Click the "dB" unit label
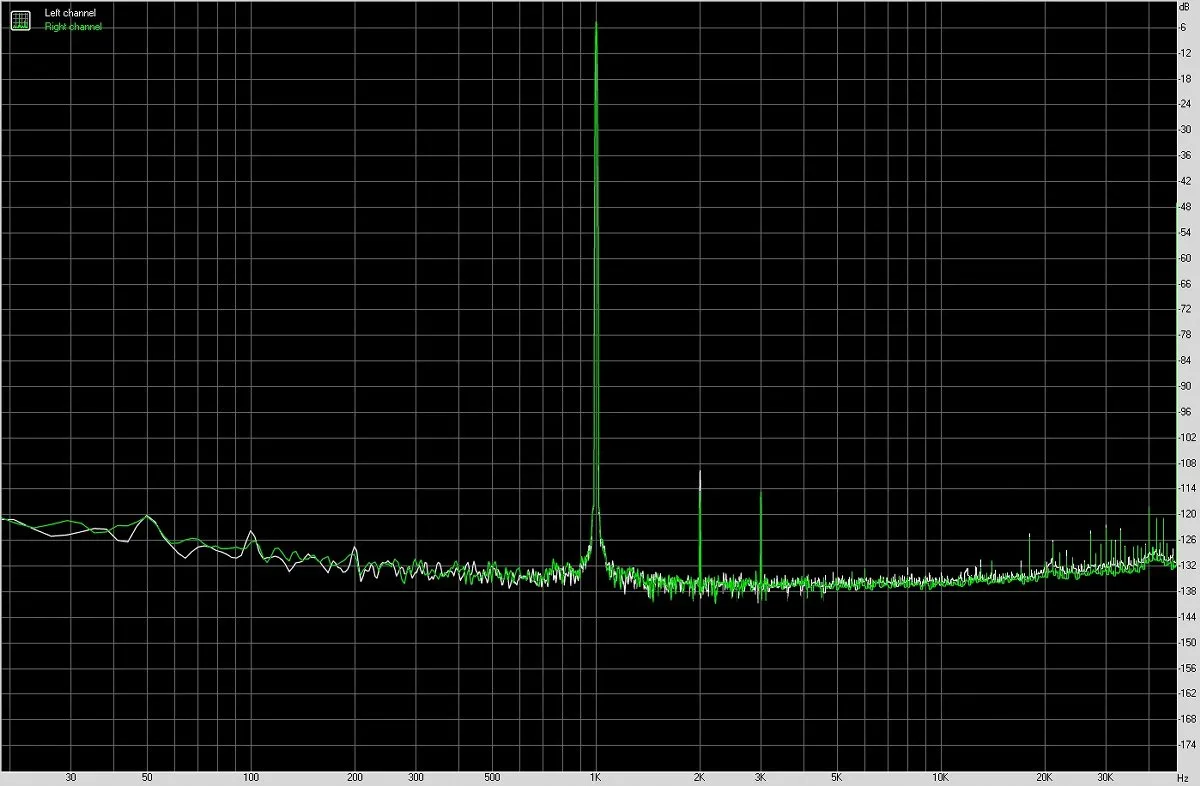Screen dimensions: 1200x786 [x=1185, y=7]
